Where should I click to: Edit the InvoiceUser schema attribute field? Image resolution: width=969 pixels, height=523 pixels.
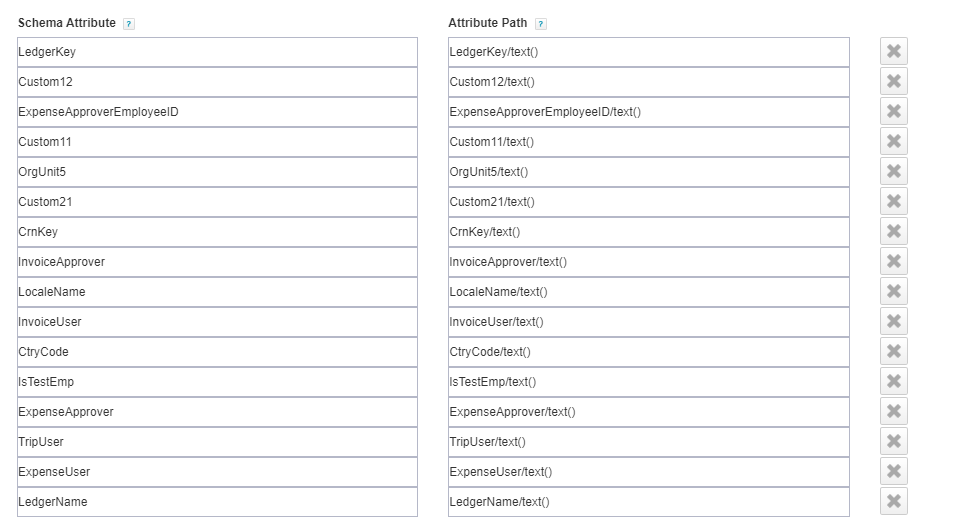(217, 322)
